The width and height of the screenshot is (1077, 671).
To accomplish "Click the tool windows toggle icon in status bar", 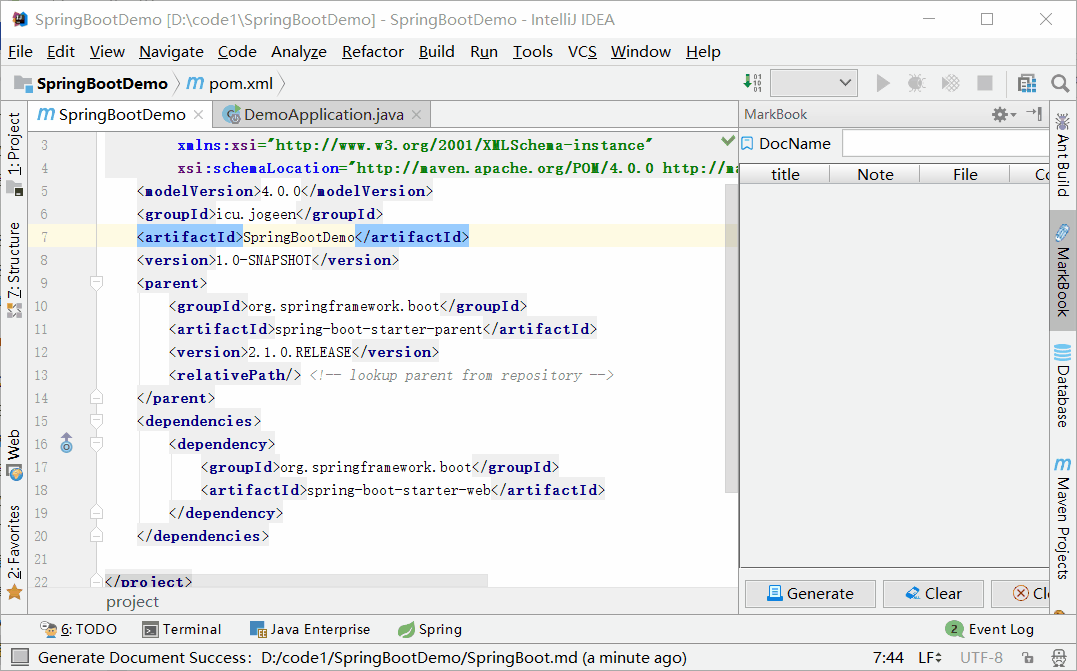I will coord(20,657).
